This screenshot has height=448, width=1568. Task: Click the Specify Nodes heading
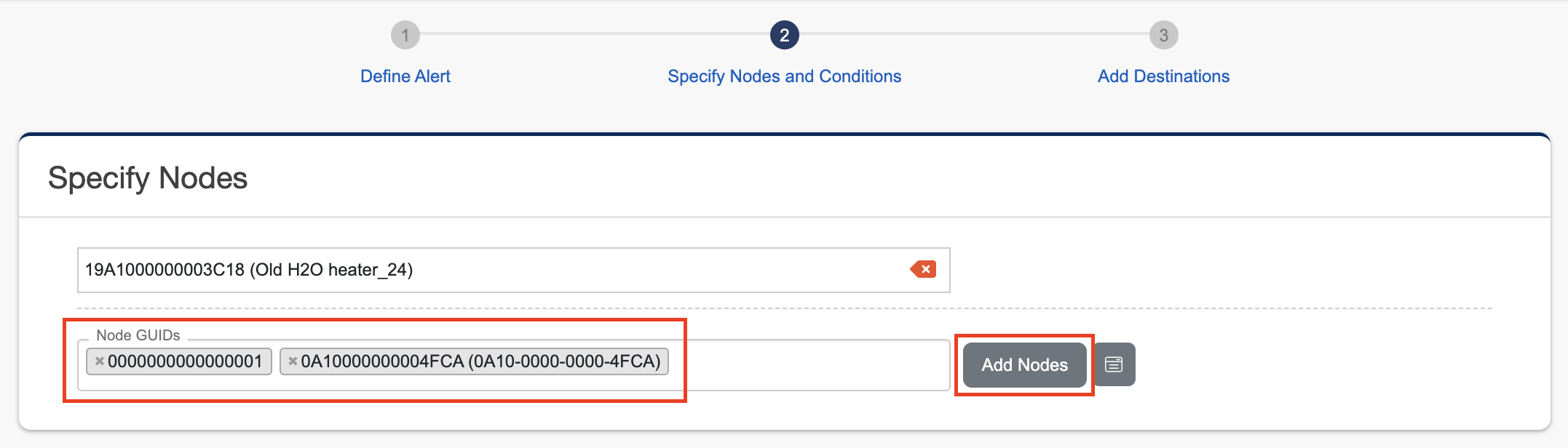[148, 178]
